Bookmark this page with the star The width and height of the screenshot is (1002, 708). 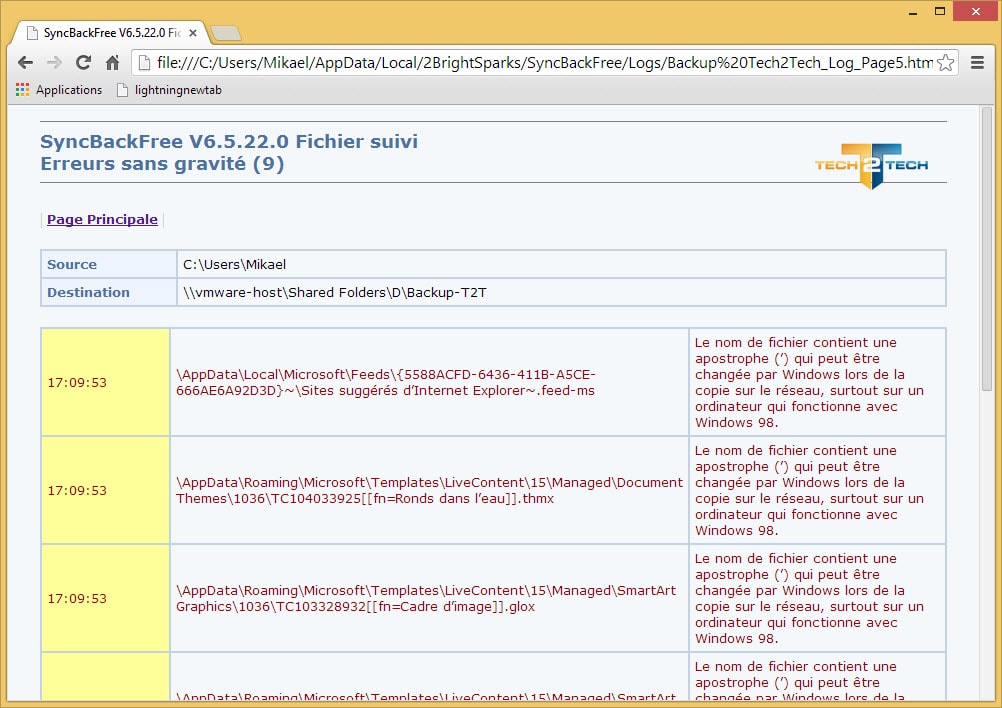pos(946,63)
